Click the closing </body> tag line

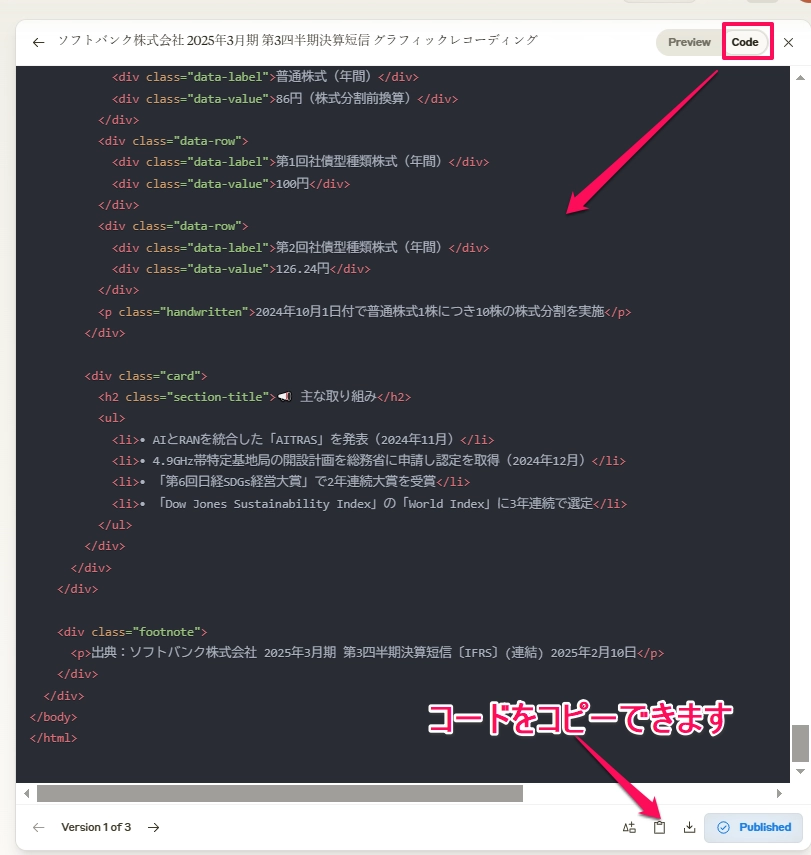click(53, 717)
